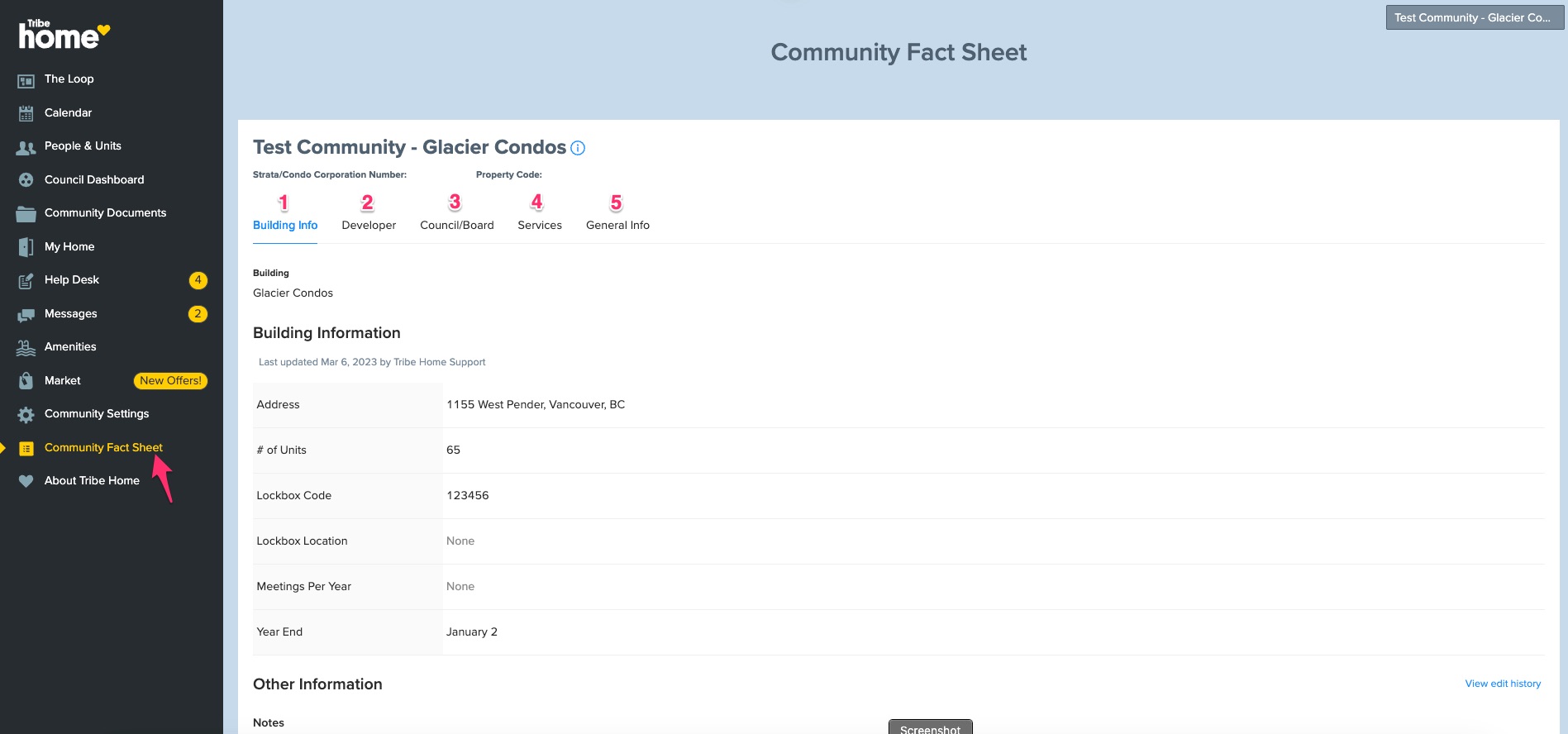Switch to the Services tab
Screen dimensions: 1568x734
click(540, 225)
